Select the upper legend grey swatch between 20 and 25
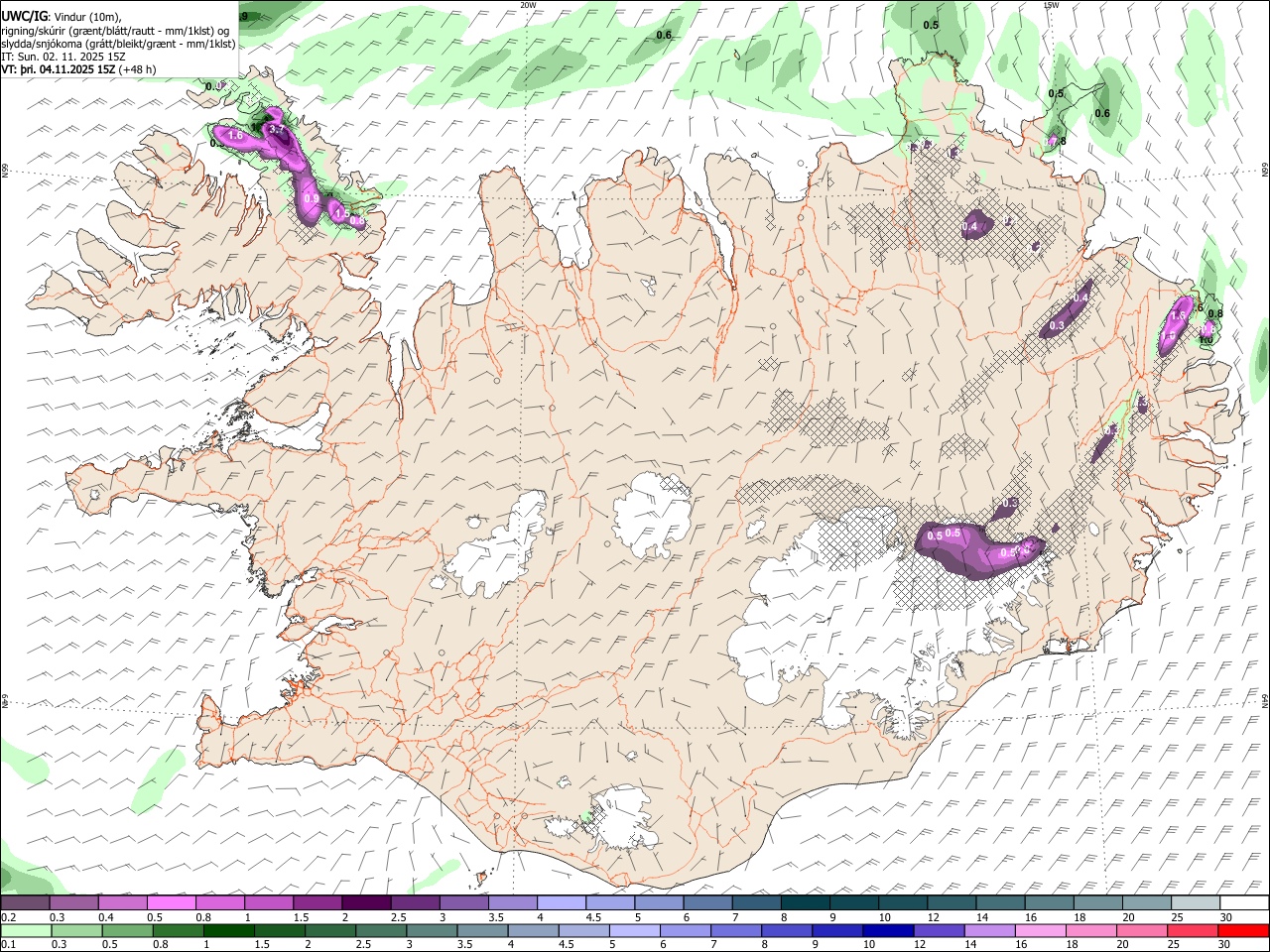The image size is (1270, 952). [x=1146, y=902]
